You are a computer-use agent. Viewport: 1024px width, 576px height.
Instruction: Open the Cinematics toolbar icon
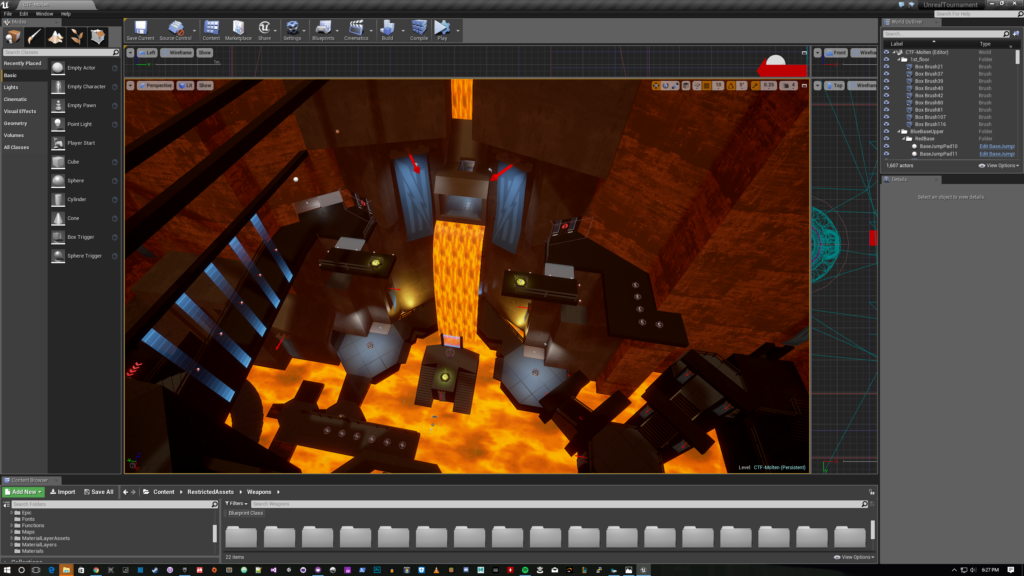click(x=356, y=27)
